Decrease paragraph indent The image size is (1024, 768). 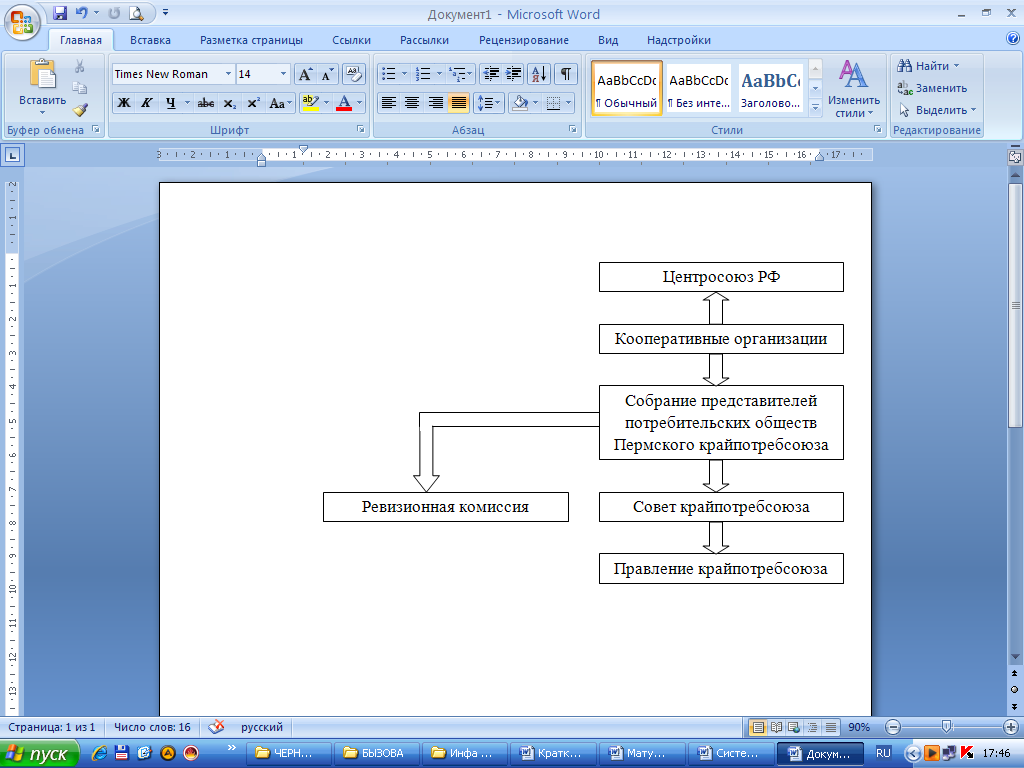click(491, 74)
